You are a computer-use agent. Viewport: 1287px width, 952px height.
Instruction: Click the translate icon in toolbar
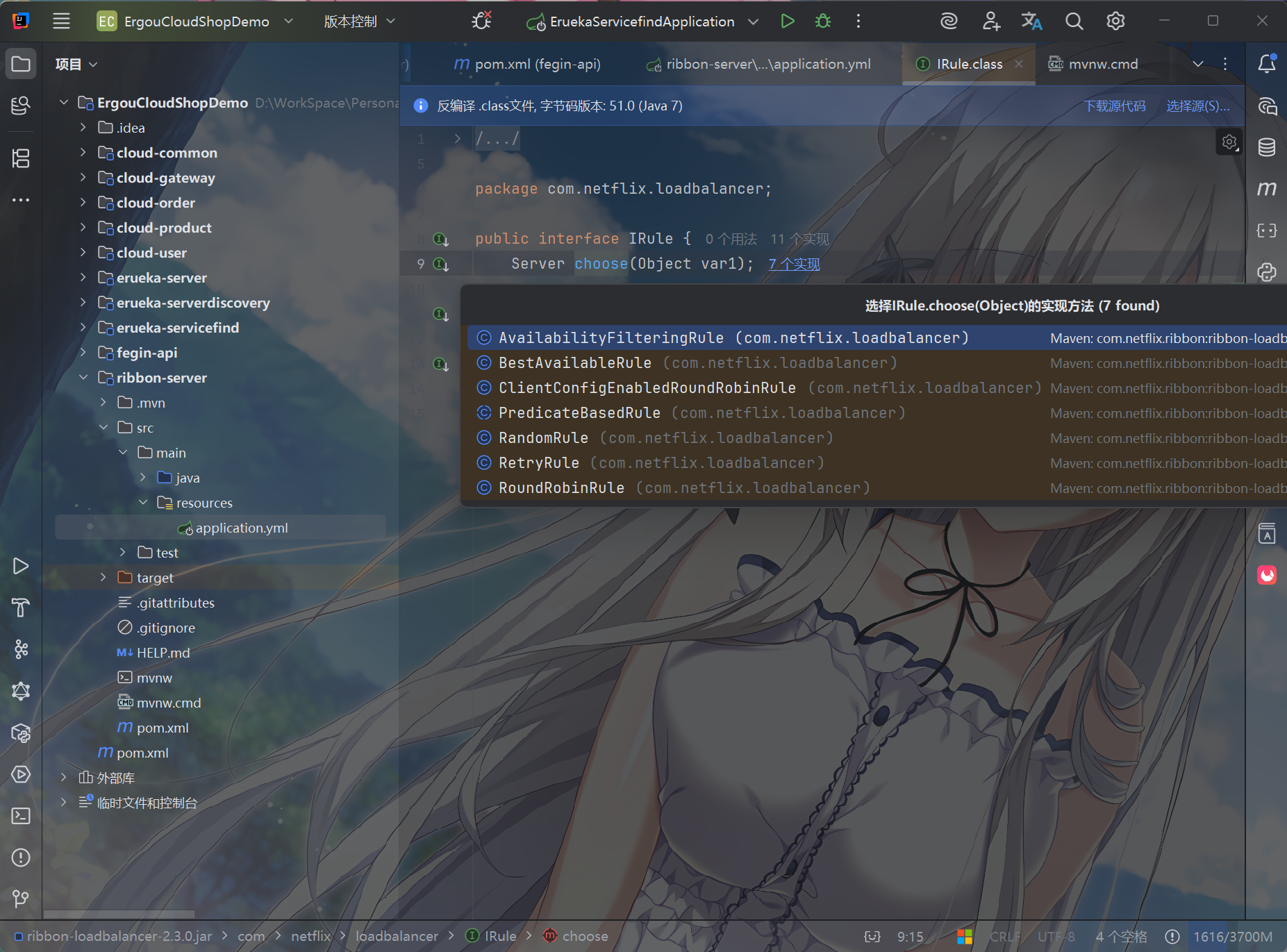point(1032,22)
